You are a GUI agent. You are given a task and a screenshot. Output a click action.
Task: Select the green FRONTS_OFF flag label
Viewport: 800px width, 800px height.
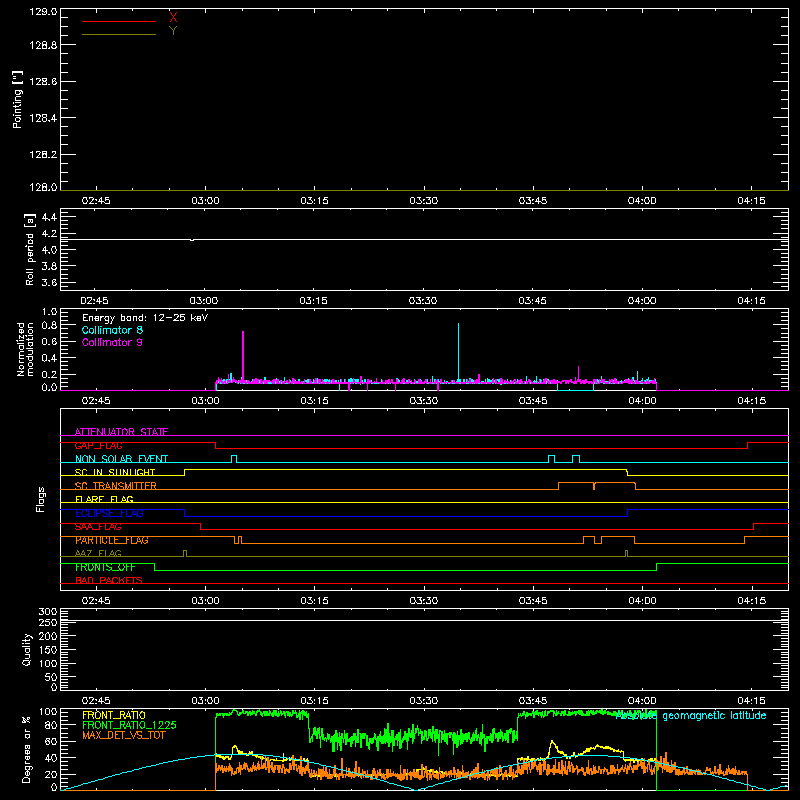tap(105, 567)
